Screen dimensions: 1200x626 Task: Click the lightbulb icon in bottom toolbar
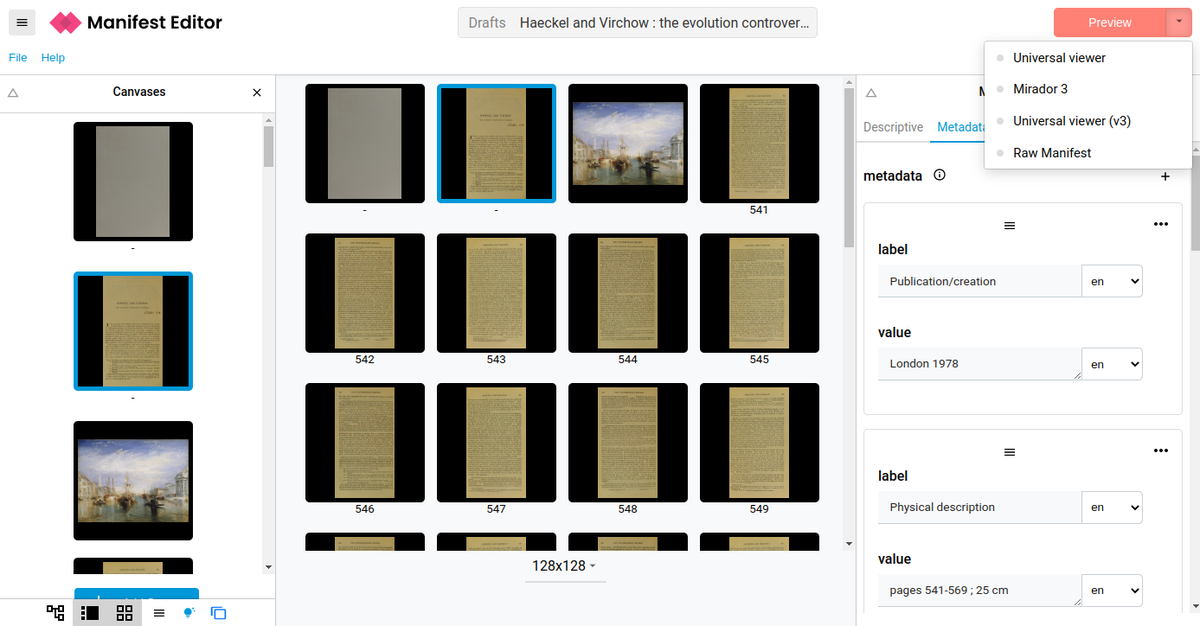coord(188,613)
